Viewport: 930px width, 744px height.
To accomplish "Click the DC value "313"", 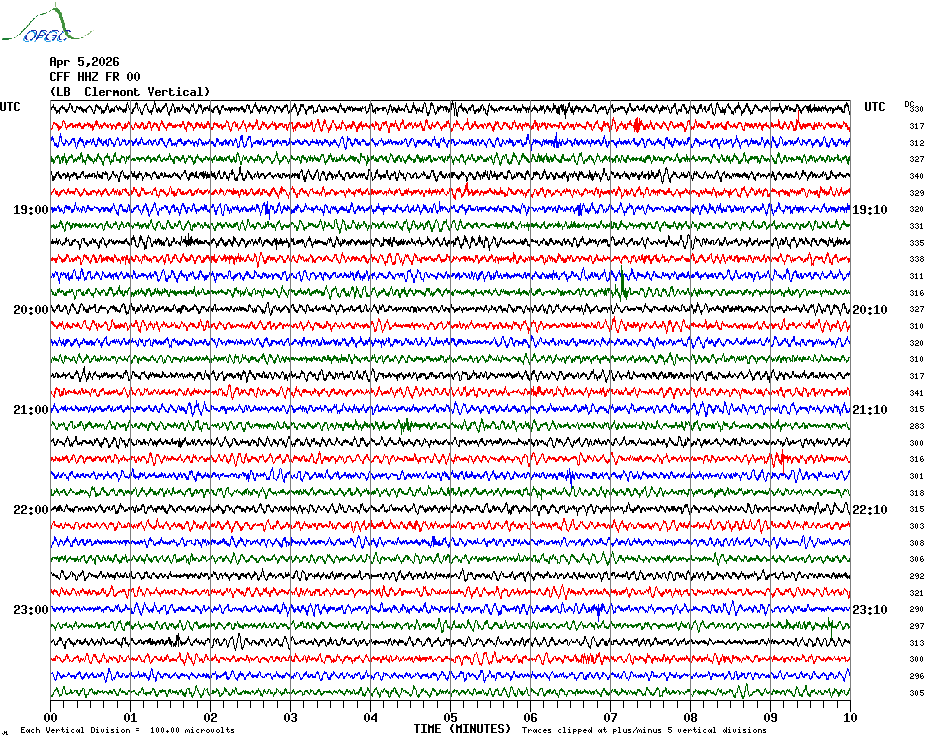I will click(917, 643).
